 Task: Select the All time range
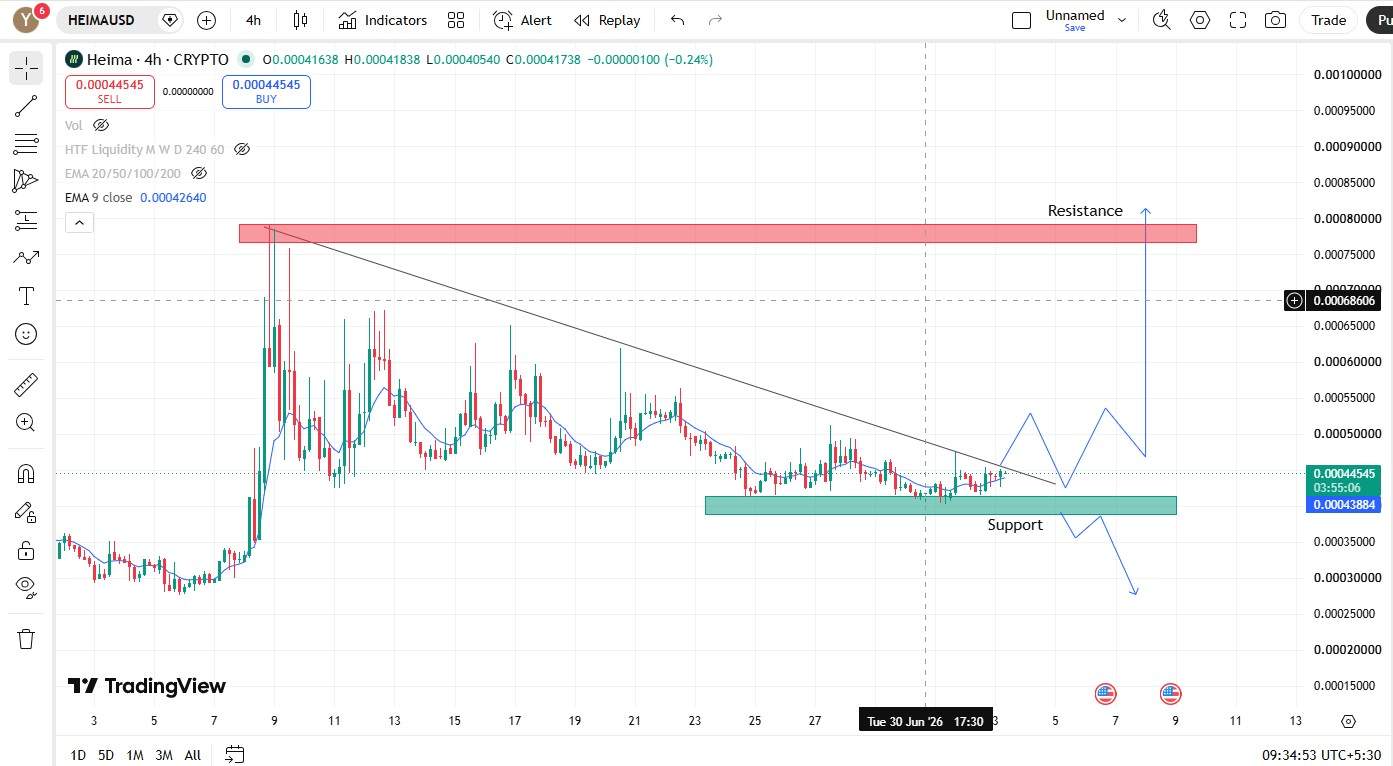coord(193,755)
